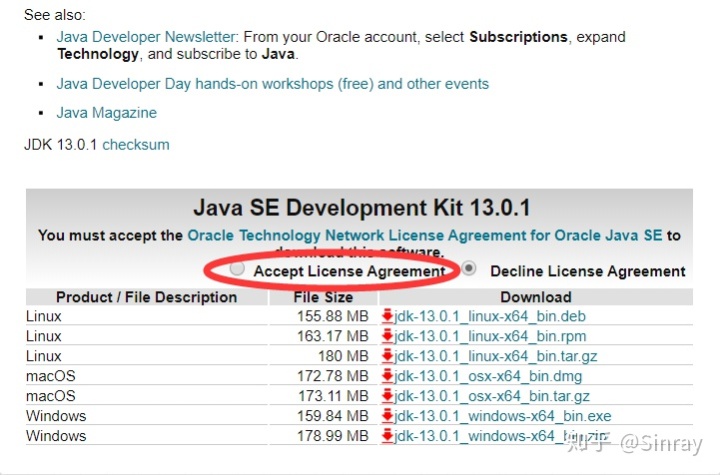
Task: Open the JDK 13.0.1 checksum link
Action: [x=135, y=145]
